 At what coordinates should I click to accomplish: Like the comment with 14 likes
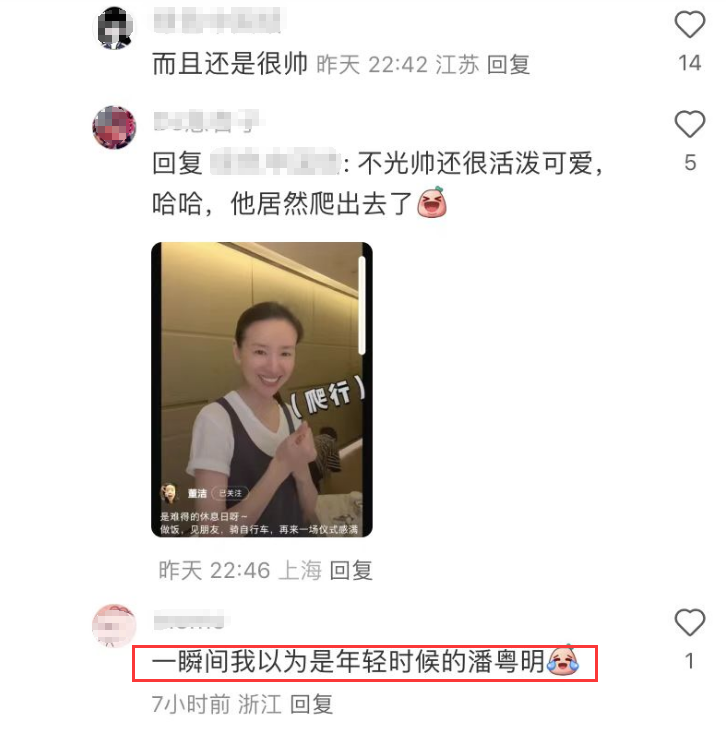pyautogui.click(x=690, y=25)
